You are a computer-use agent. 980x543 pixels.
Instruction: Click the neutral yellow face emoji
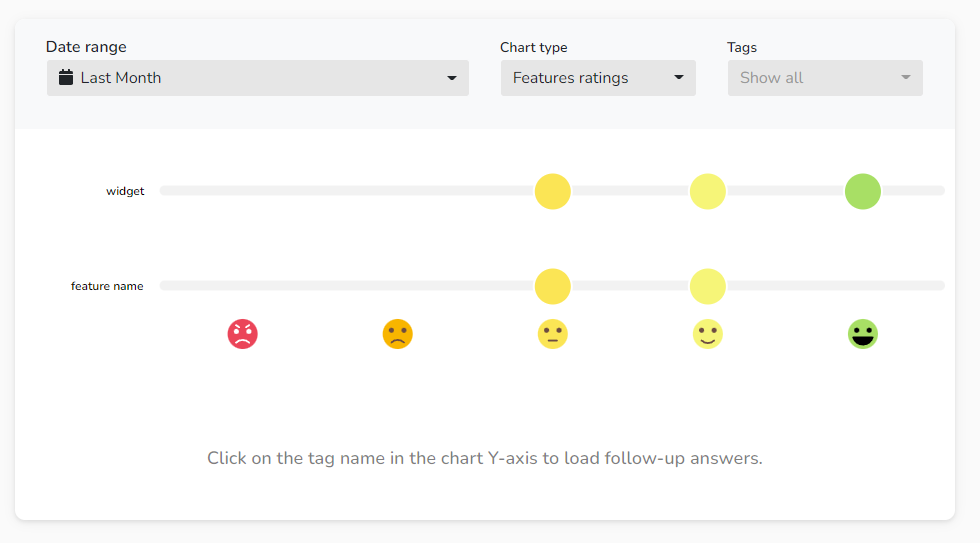pyautogui.click(x=552, y=334)
